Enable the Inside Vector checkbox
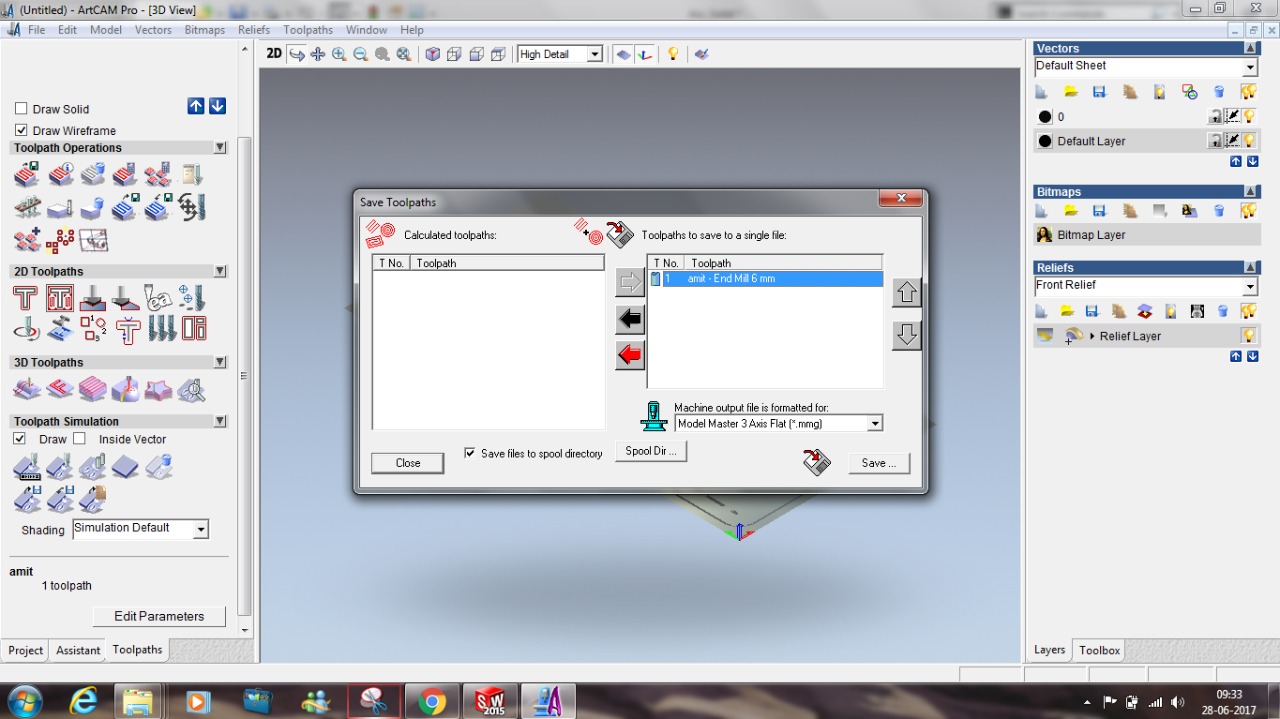The image size is (1280, 719). [79, 438]
